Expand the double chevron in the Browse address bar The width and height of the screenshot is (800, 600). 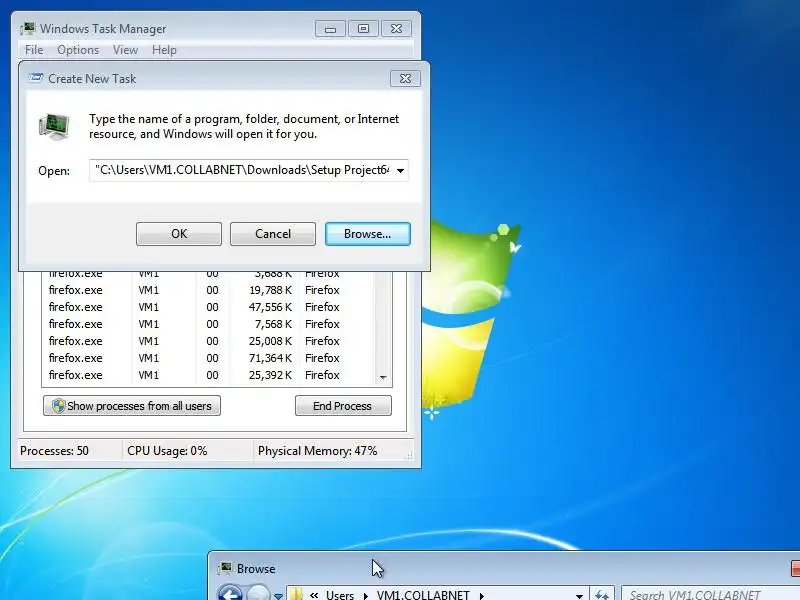(x=314, y=595)
